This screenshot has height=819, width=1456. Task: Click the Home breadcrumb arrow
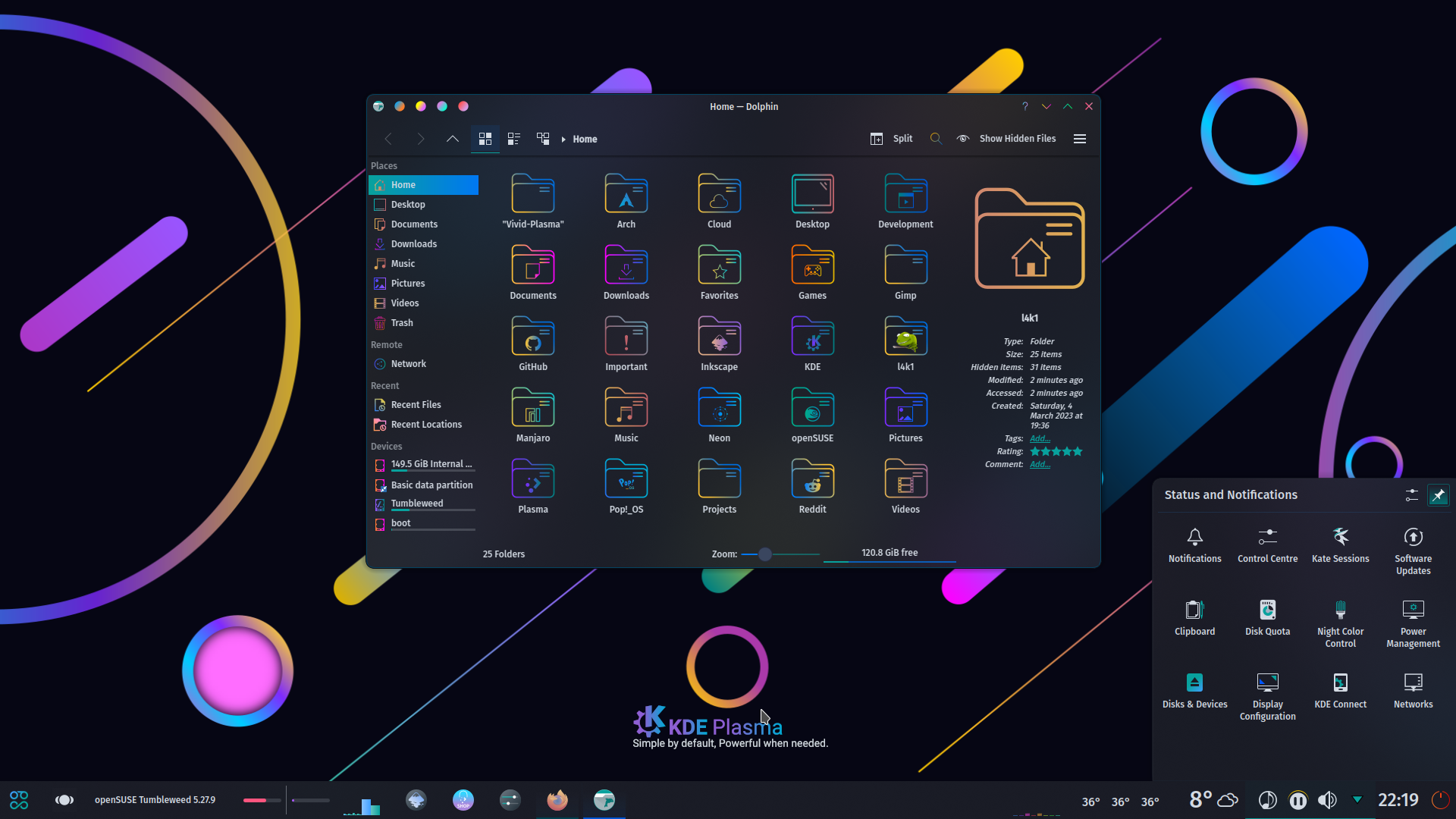(563, 140)
